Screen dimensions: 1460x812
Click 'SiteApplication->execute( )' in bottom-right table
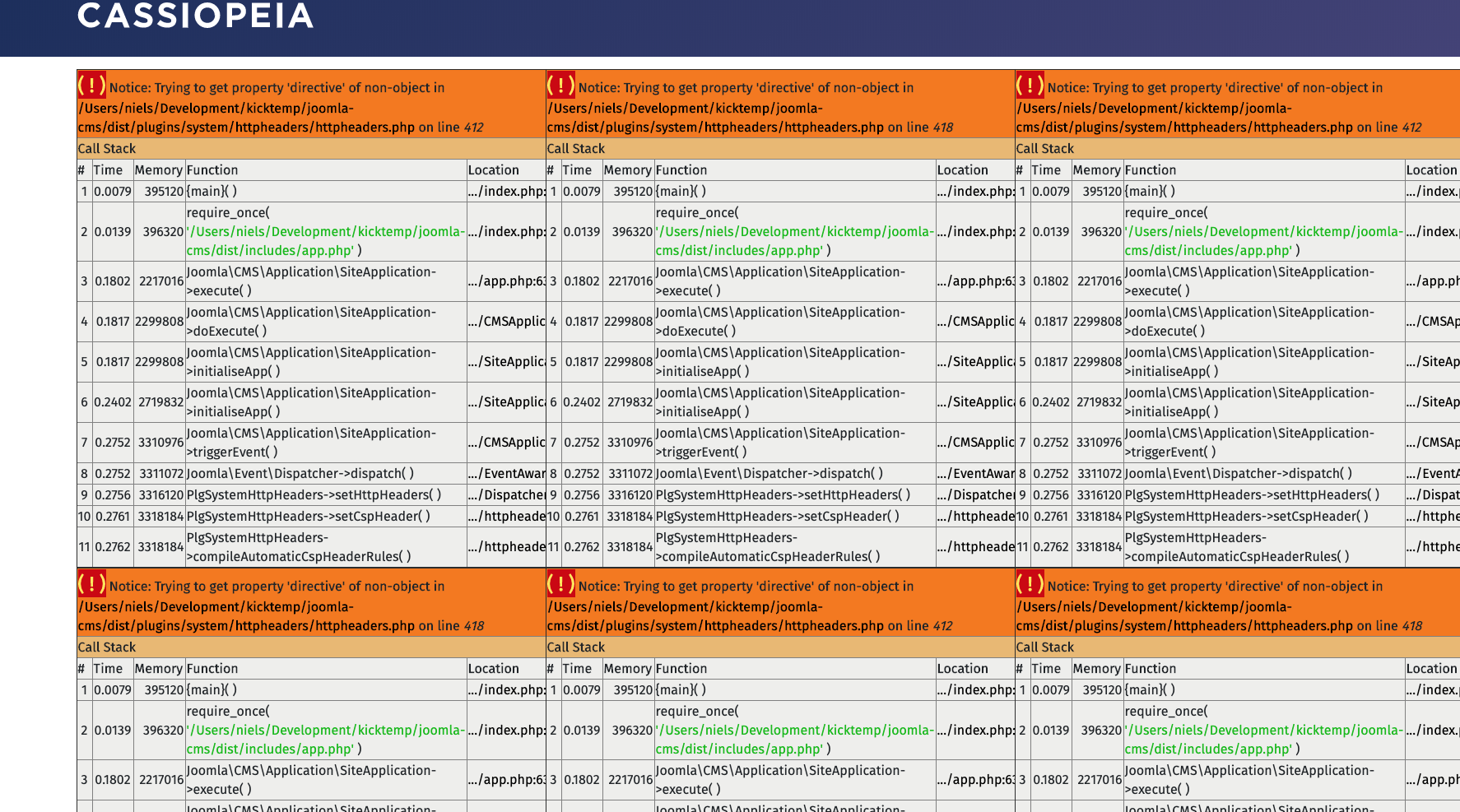coord(1249,780)
